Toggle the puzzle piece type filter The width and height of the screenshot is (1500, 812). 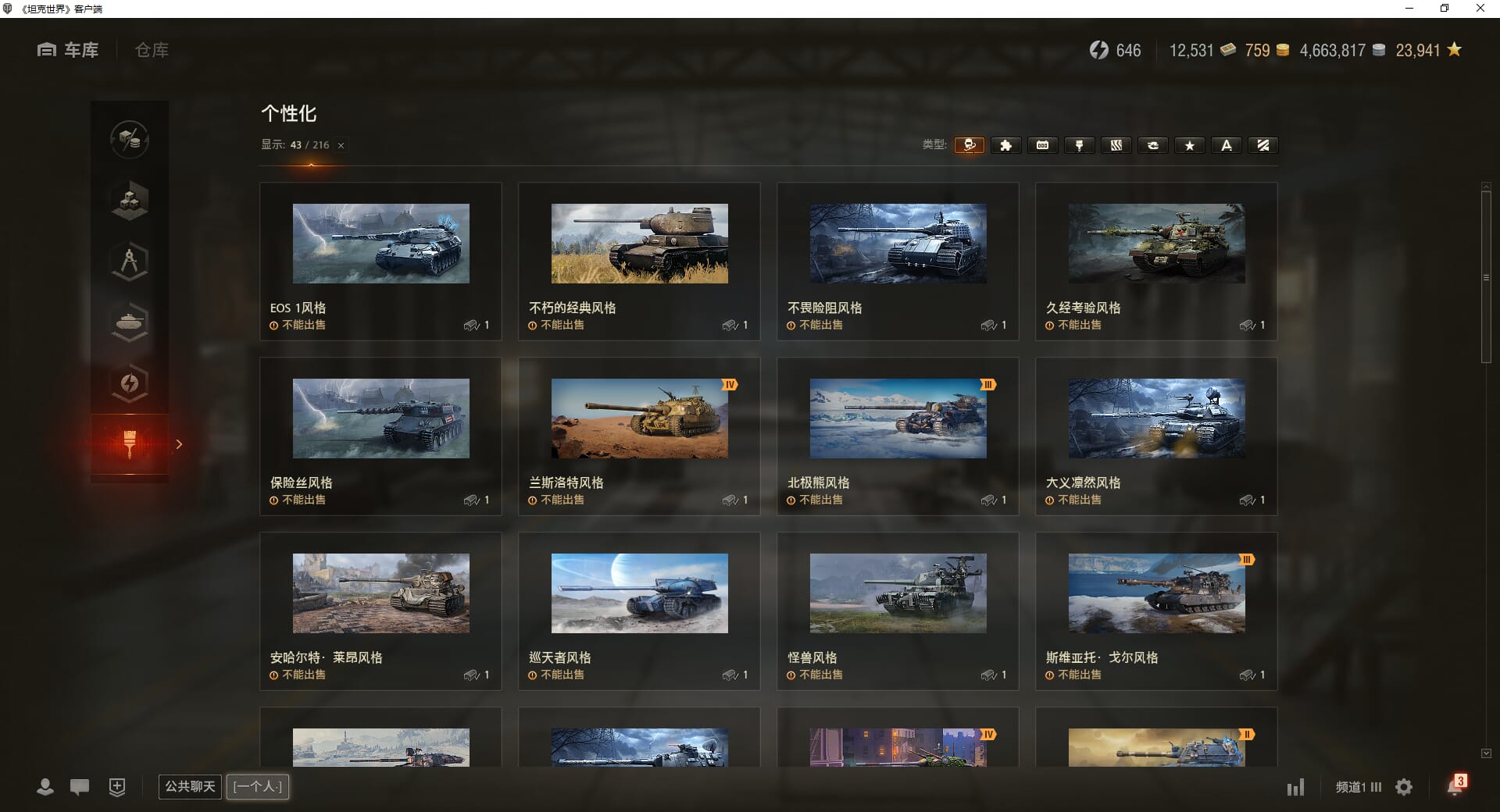pos(1005,145)
